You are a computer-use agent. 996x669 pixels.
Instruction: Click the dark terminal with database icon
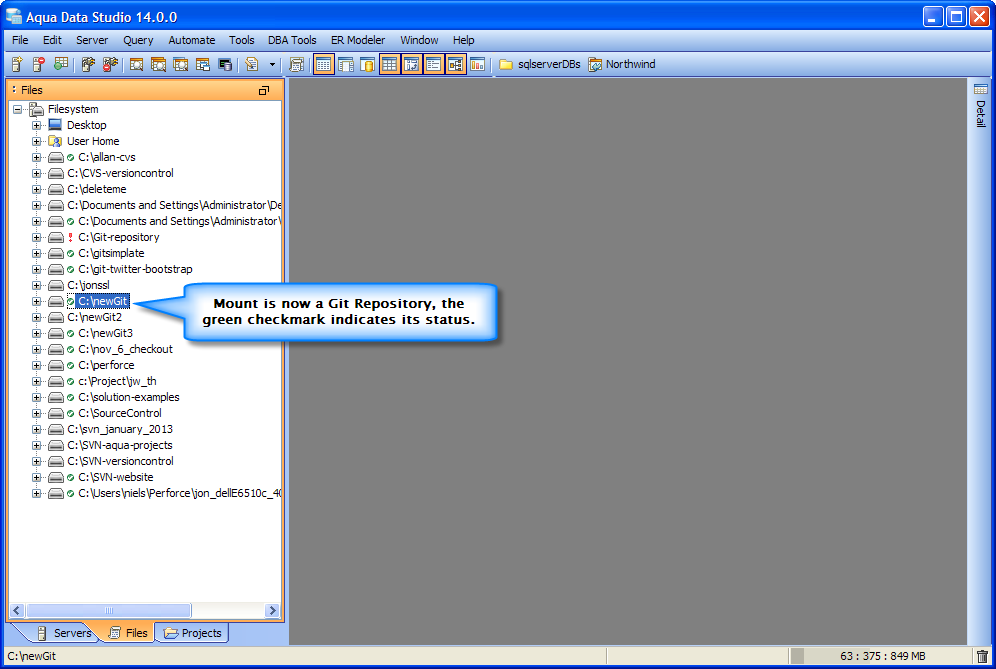225,64
